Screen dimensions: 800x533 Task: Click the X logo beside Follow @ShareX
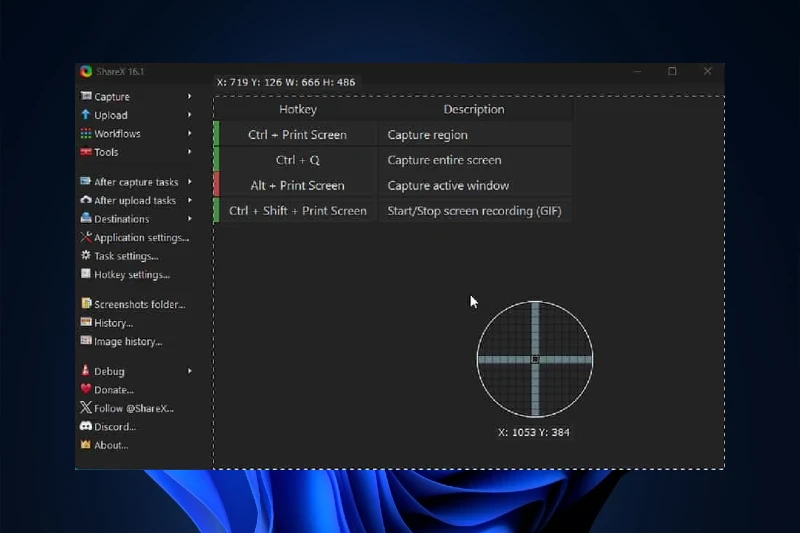click(x=86, y=408)
